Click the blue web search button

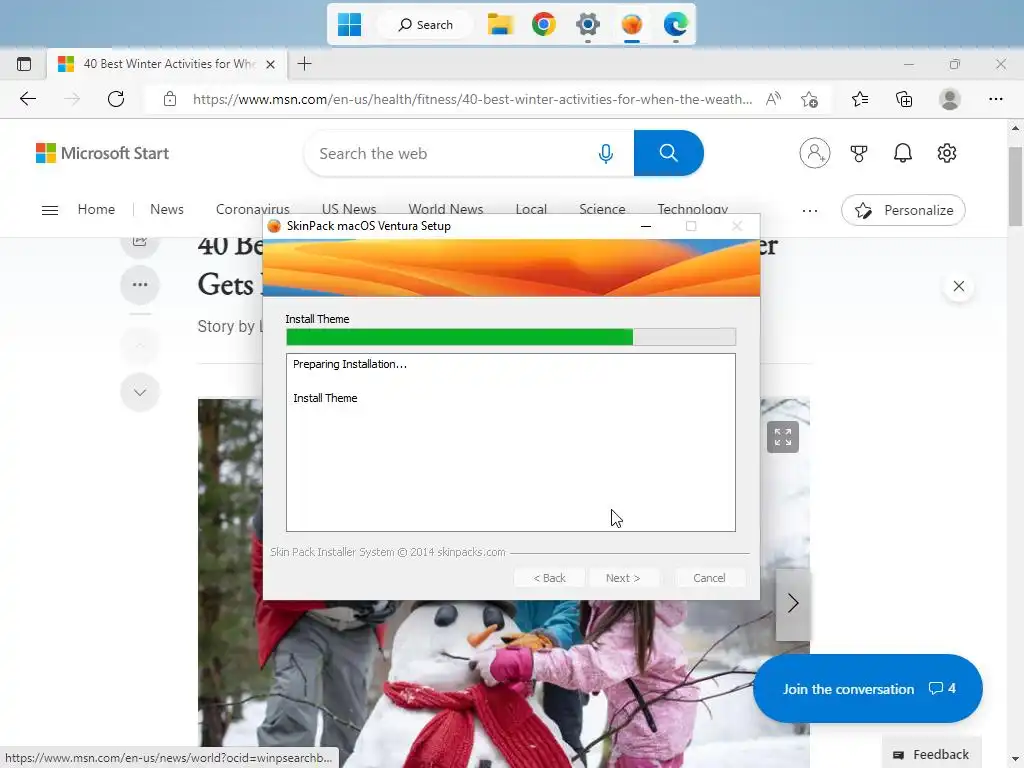668,153
